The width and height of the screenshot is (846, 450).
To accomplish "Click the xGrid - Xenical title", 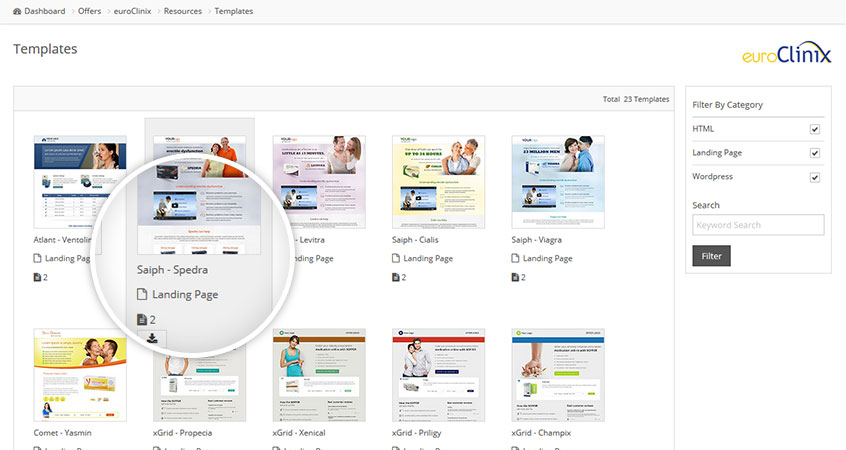I will [299, 433].
